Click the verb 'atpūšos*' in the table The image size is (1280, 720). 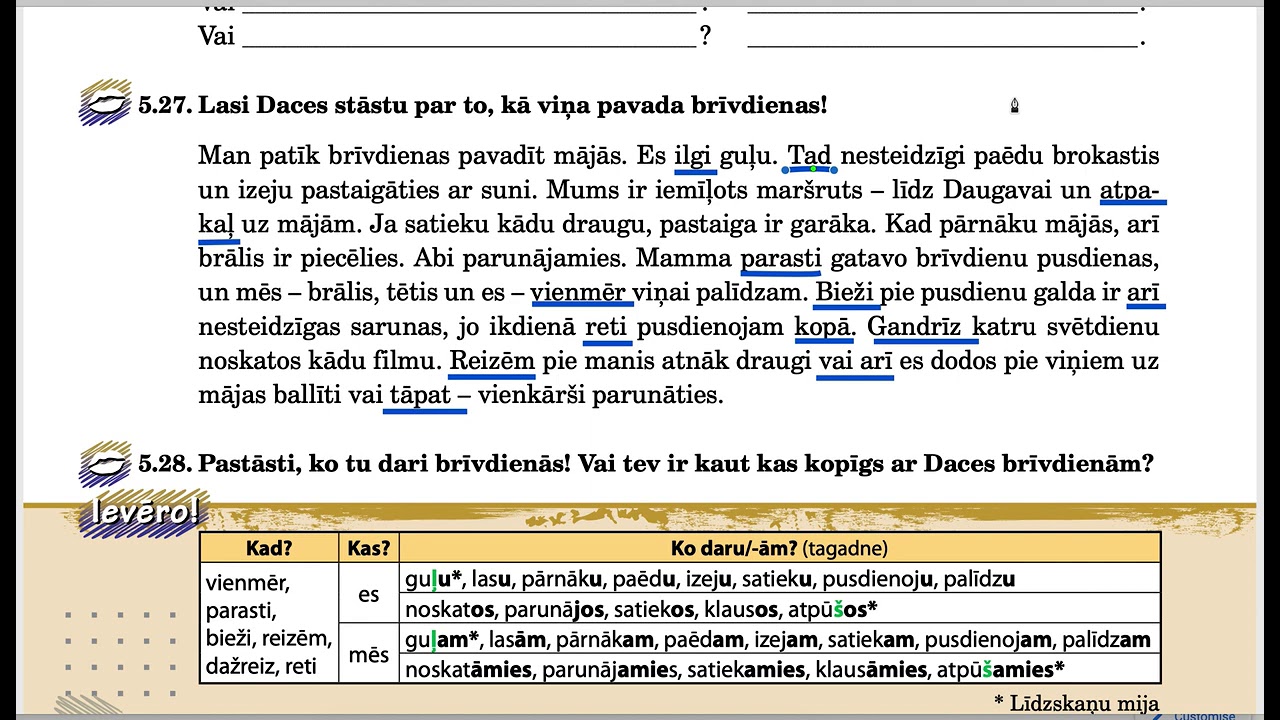click(832, 609)
